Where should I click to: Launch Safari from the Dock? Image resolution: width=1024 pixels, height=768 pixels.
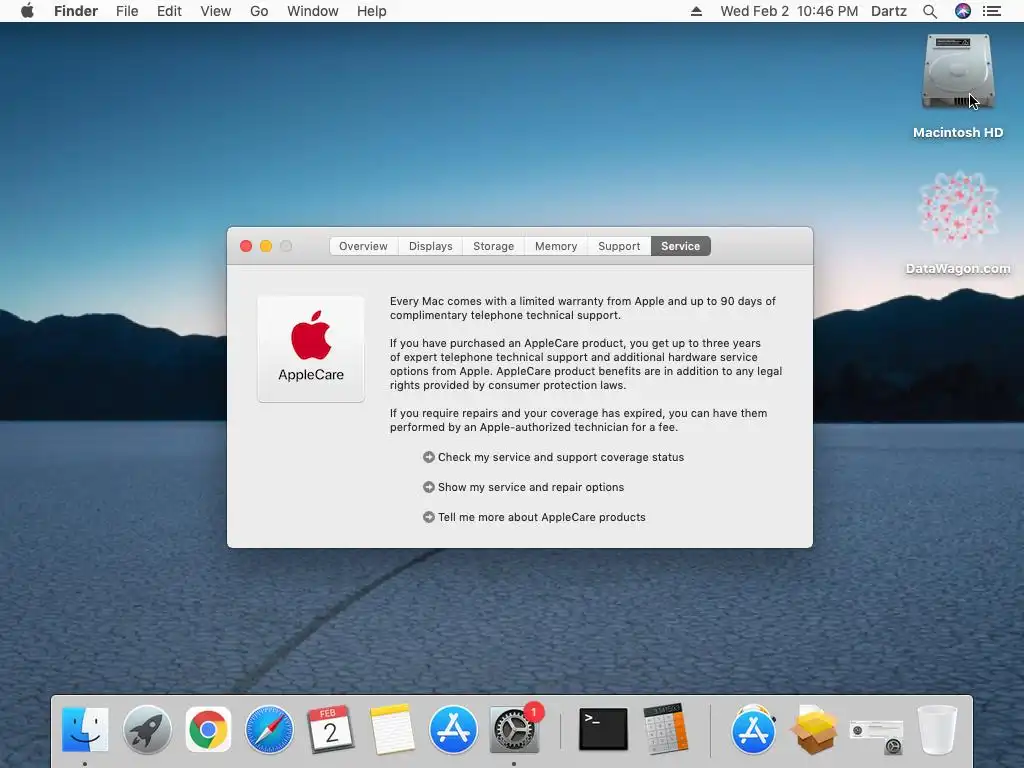[269, 729]
